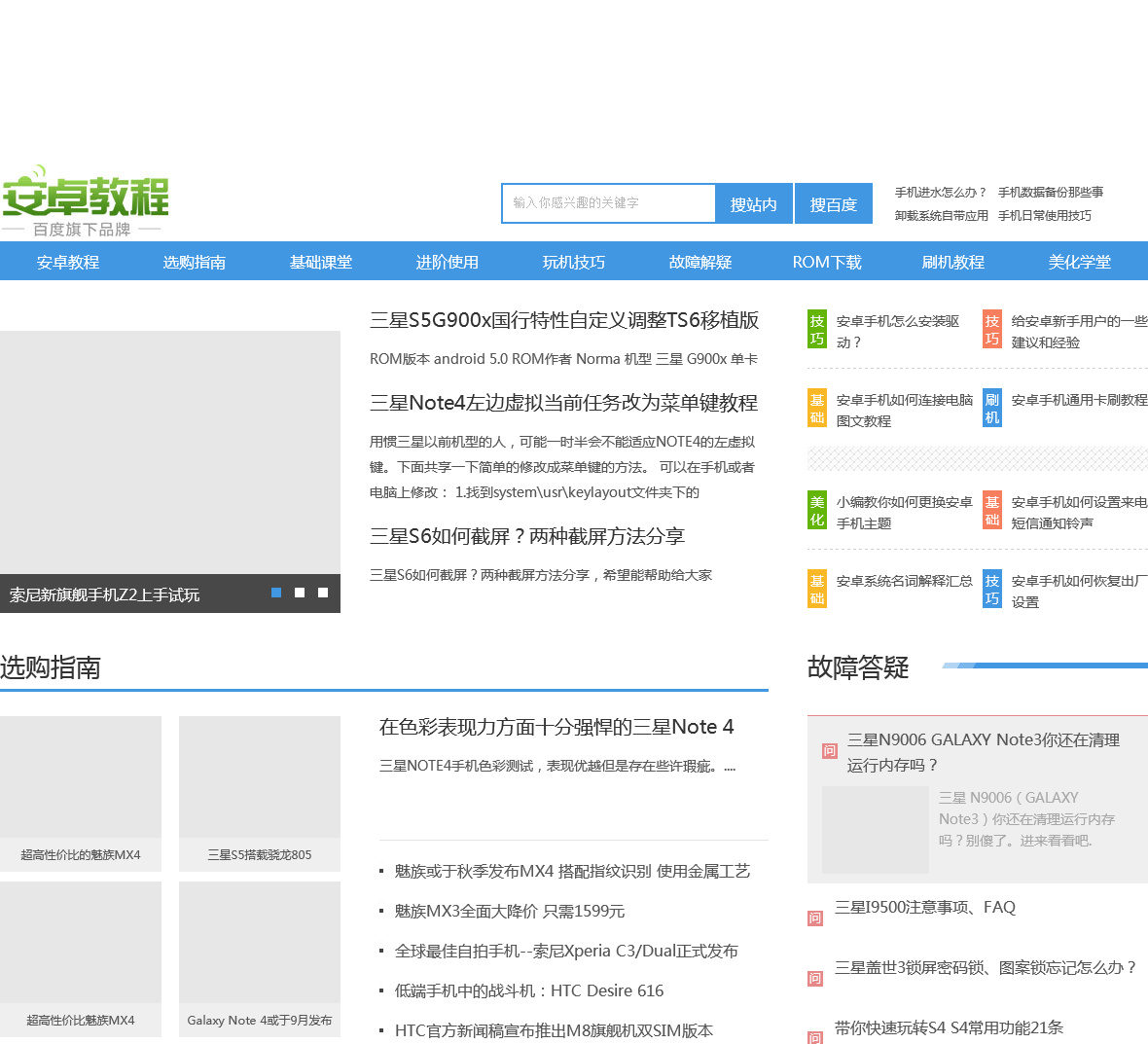Viewport: 1148px width, 1044px height.
Task: Click the main carousel slide image
Action: (170, 452)
